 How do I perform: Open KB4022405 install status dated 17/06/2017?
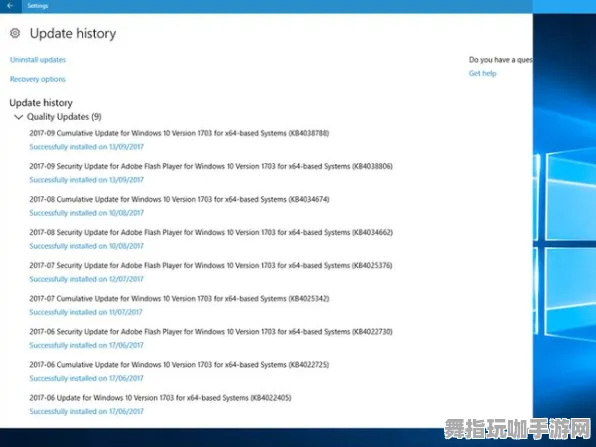[86, 411]
